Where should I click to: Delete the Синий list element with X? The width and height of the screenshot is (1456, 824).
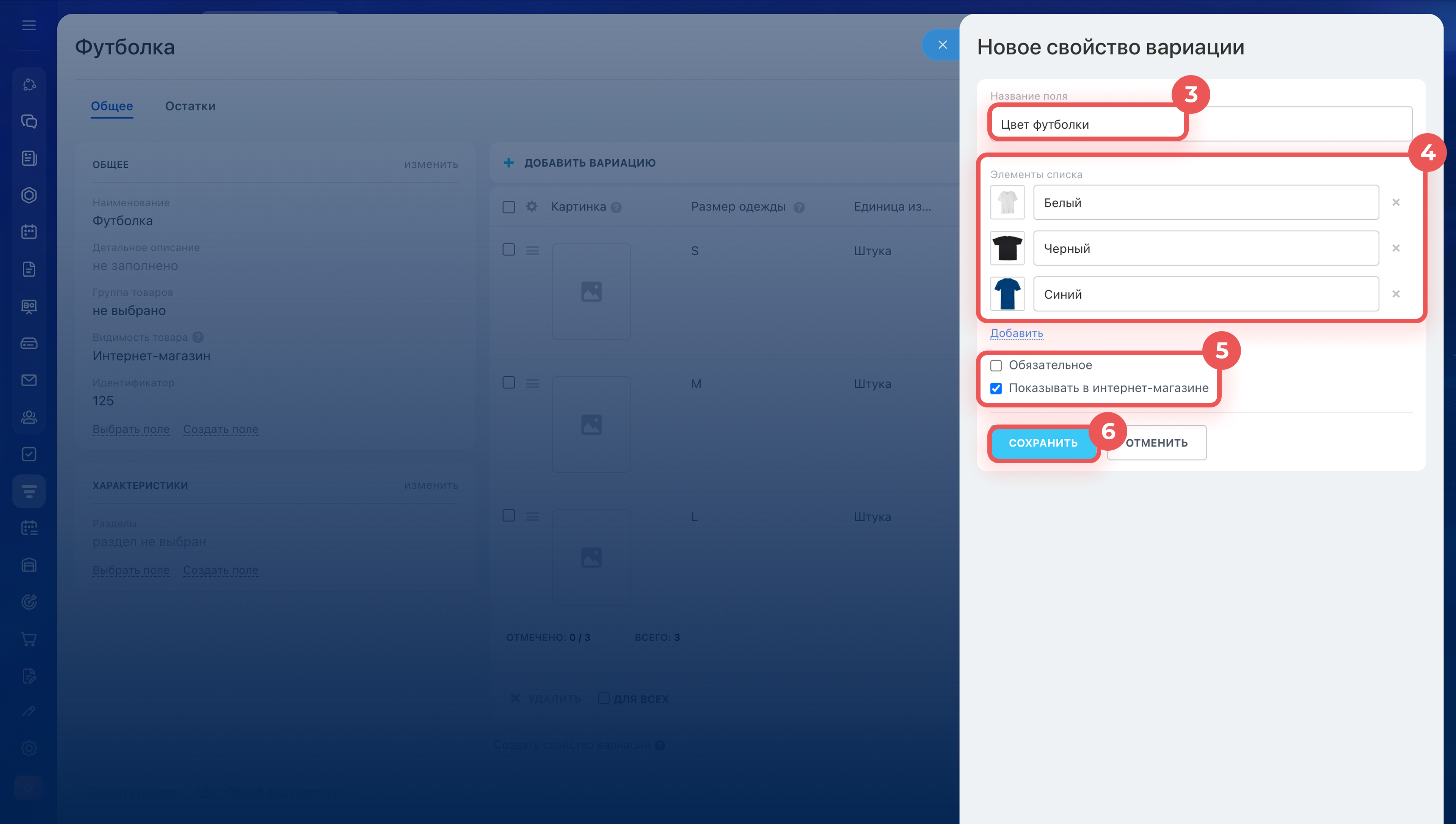(x=1395, y=294)
